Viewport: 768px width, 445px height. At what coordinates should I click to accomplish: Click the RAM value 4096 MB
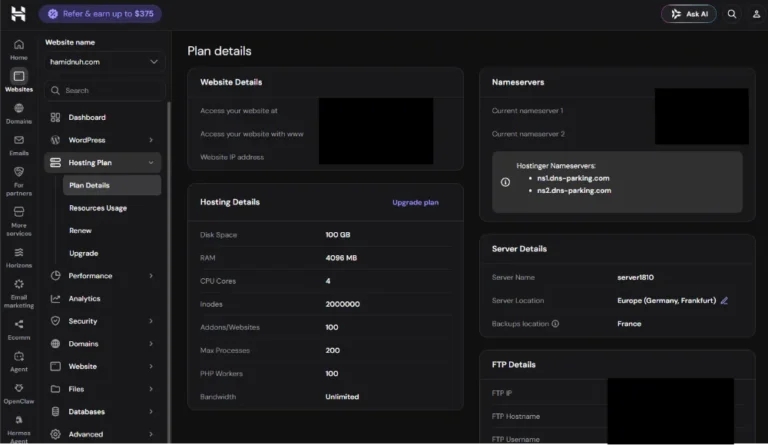341,258
